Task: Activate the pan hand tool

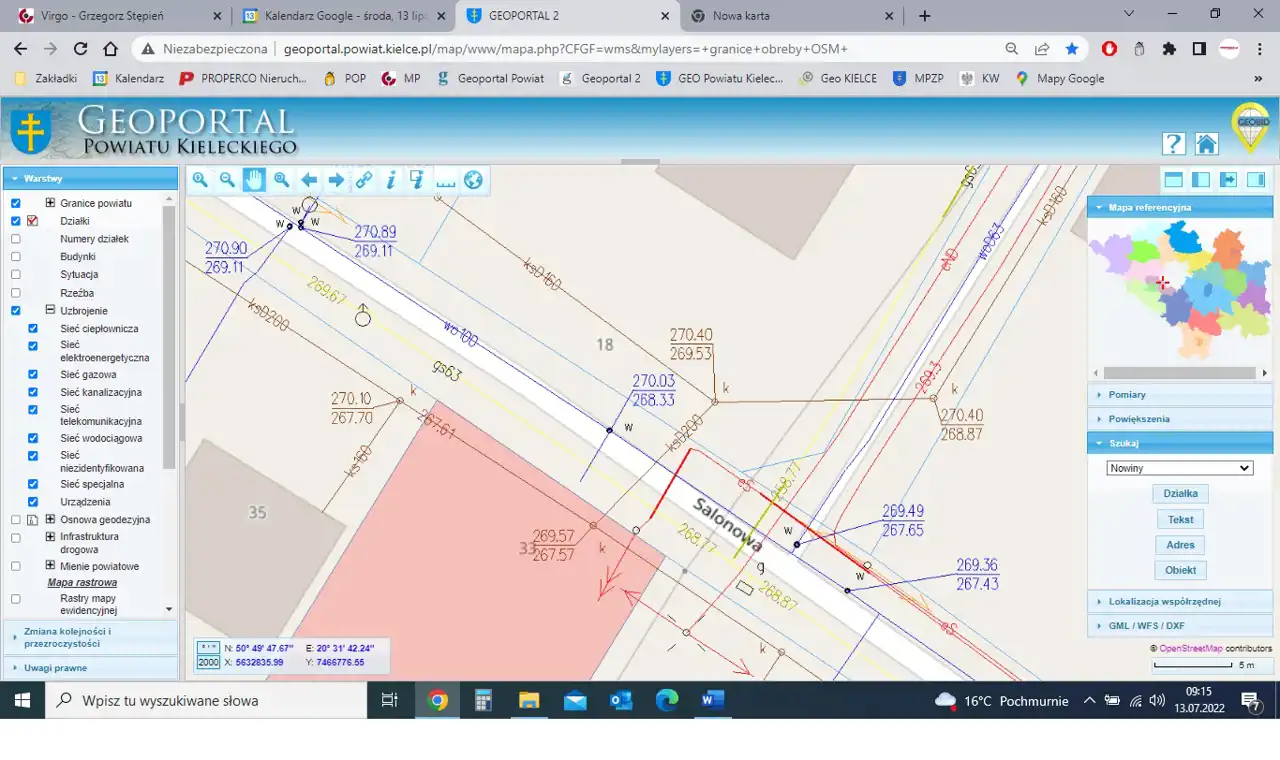Action: tap(254, 180)
